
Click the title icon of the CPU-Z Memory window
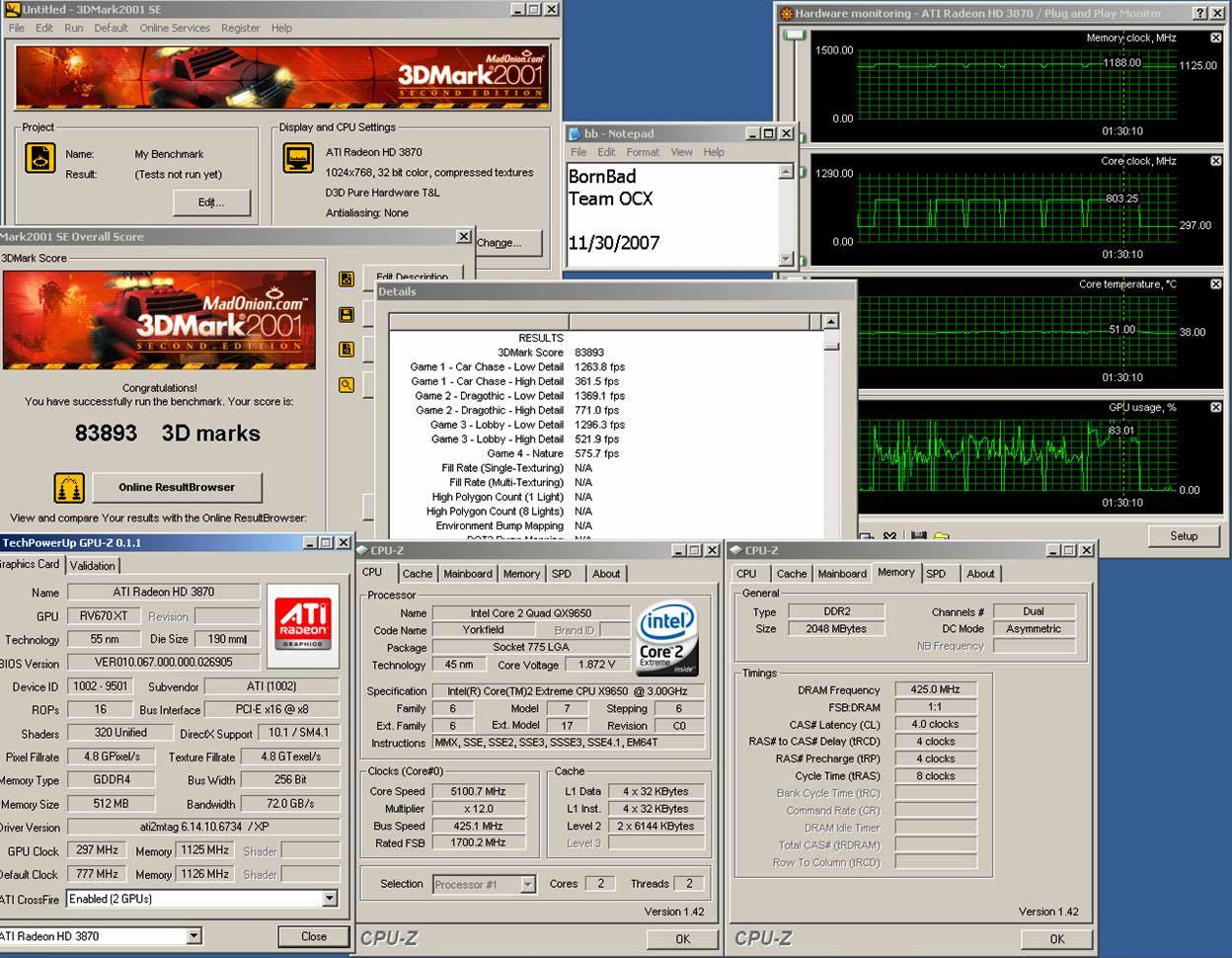(x=736, y=550)
